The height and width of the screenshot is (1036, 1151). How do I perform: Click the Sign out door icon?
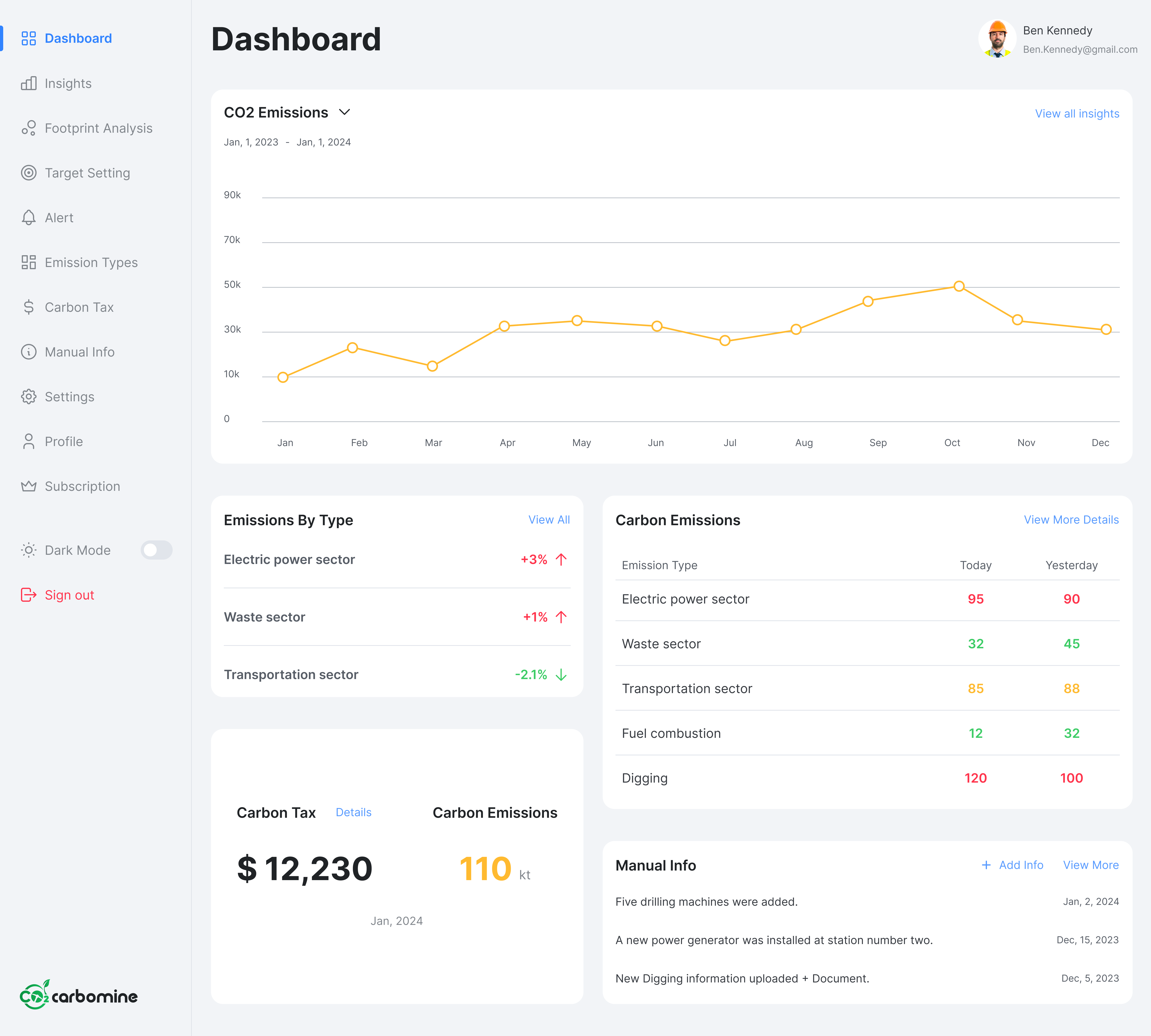[28, 595]
